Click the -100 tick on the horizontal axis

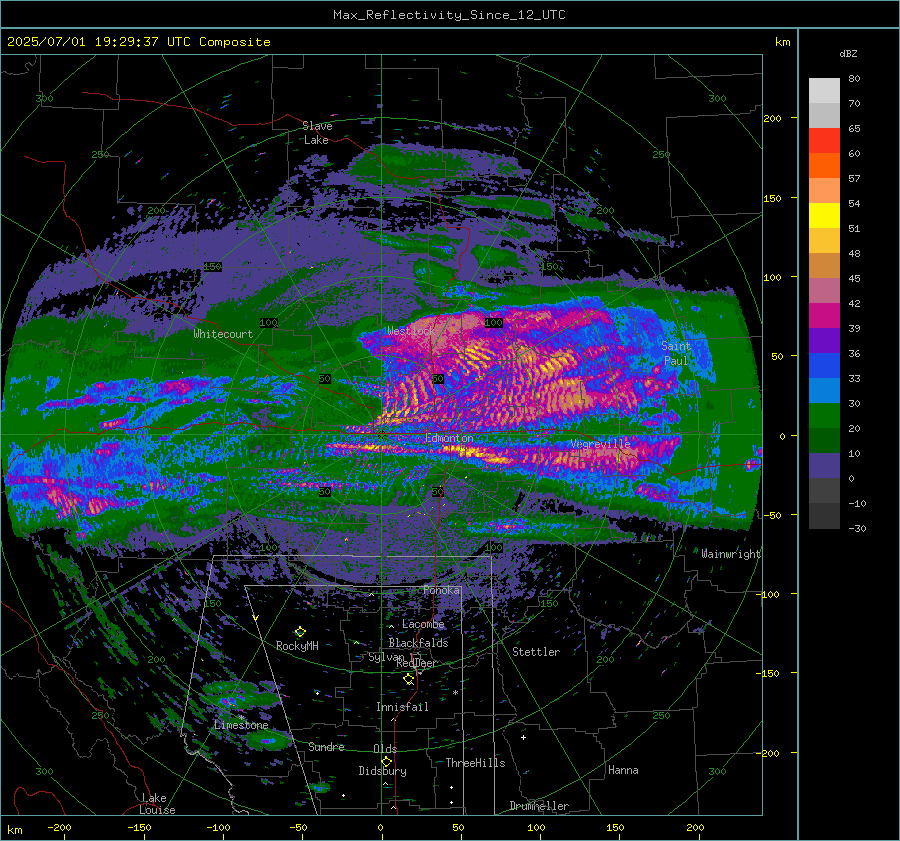(x=218, y=827)
